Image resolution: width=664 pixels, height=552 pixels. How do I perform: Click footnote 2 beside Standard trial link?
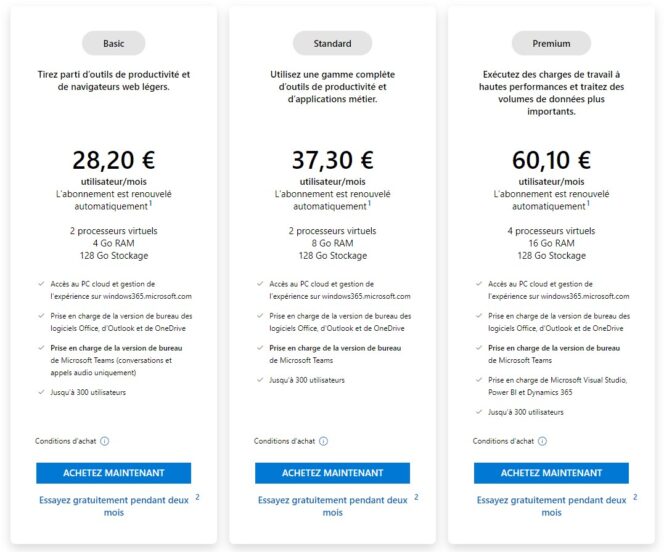(x=416, y=497)
